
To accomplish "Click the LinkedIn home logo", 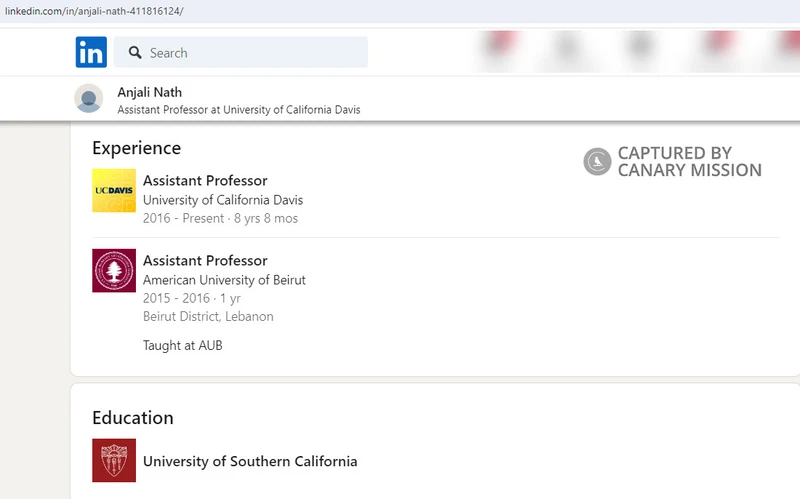I will (x=91, y=52).
